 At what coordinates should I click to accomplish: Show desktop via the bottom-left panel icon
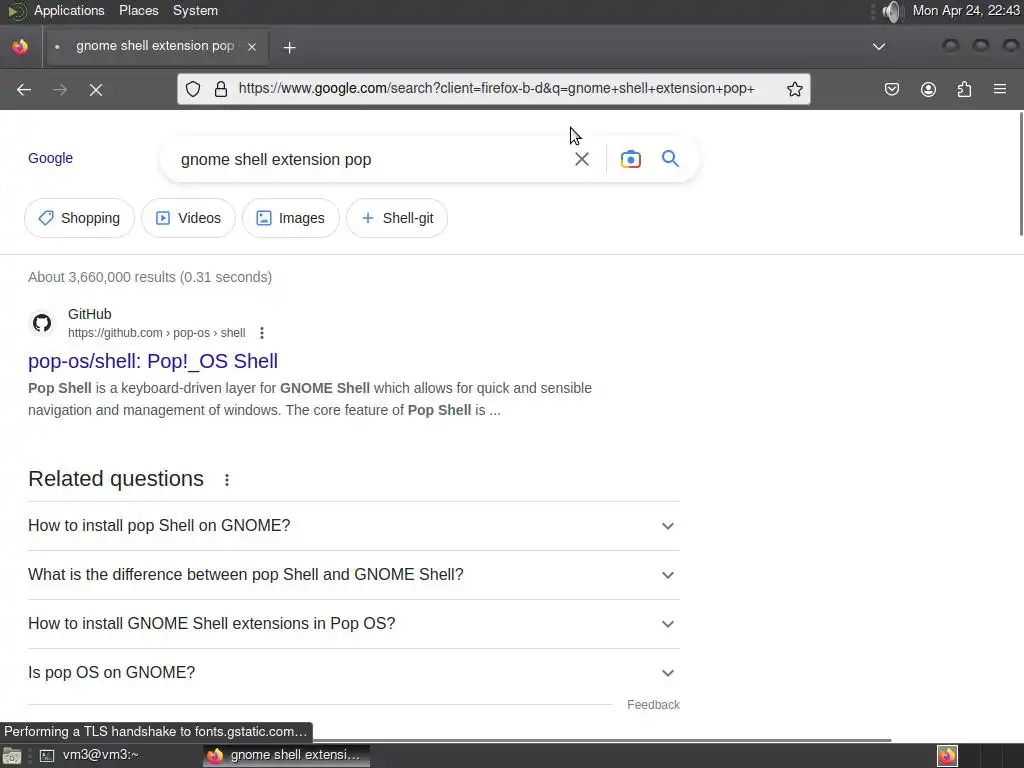tap(12, 756)
